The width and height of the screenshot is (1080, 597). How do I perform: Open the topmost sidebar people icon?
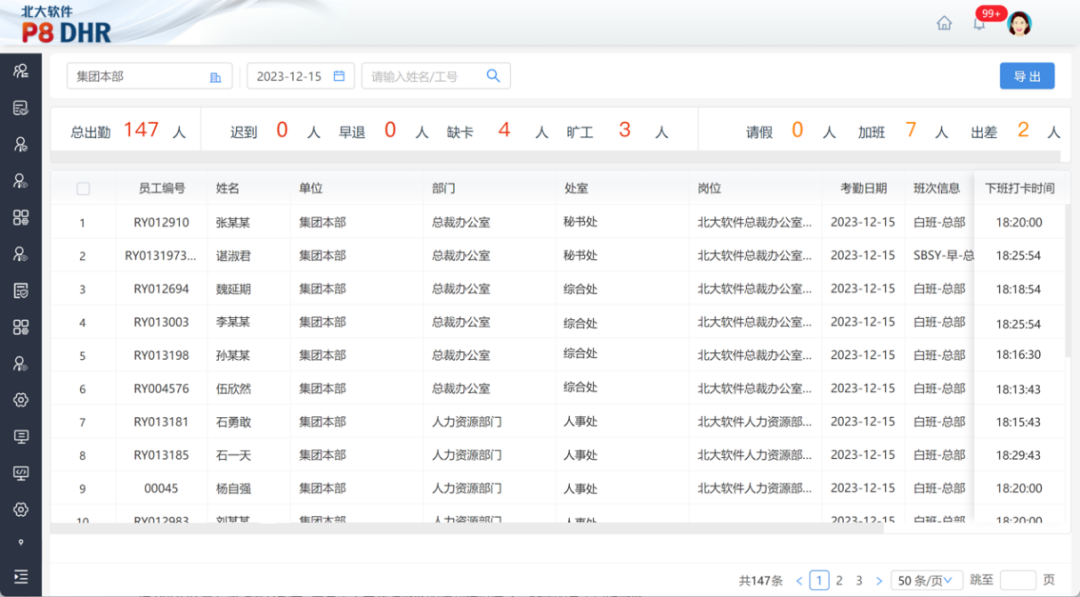[20, 71]
